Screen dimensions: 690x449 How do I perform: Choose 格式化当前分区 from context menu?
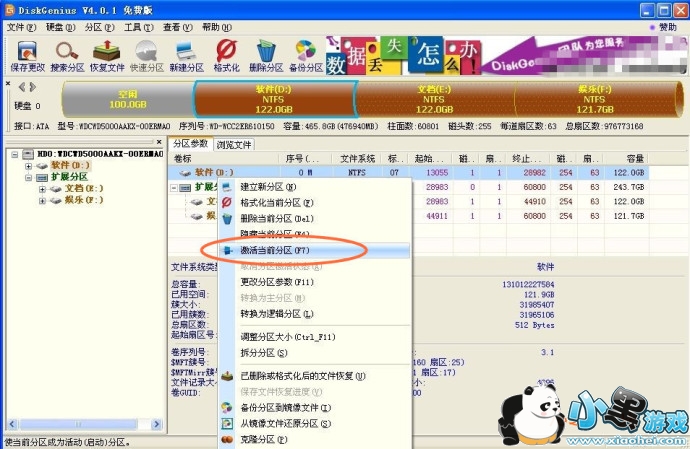point(315,203)
